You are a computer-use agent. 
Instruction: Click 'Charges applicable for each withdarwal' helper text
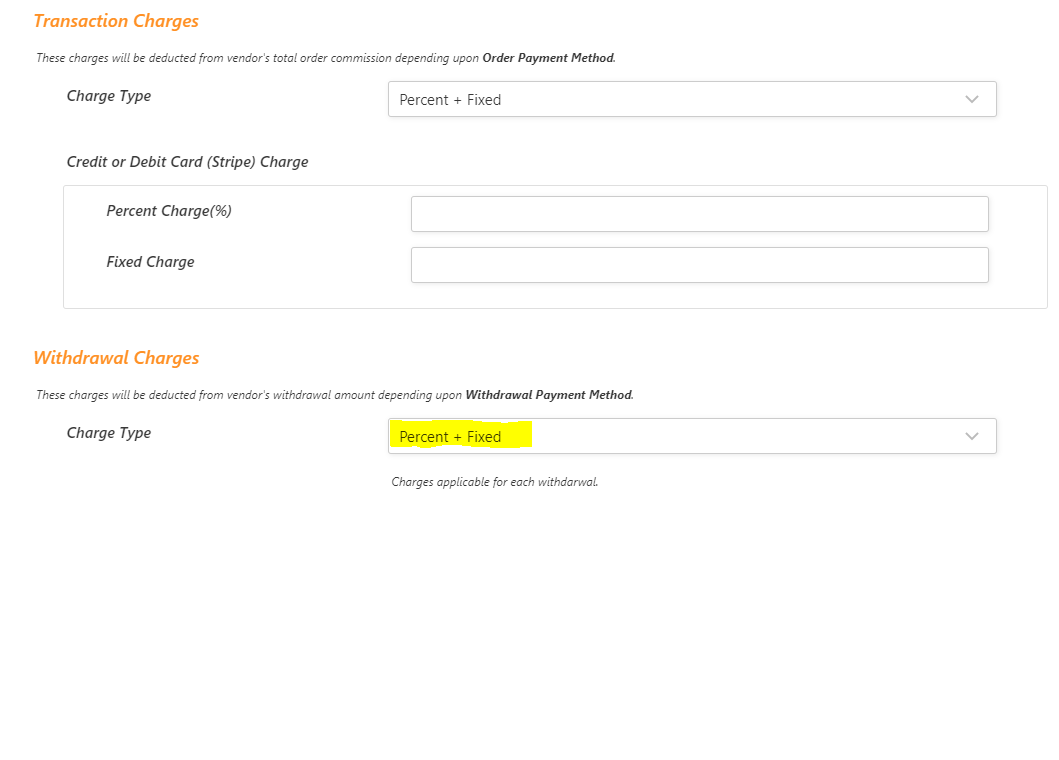(x=494, y=482)
